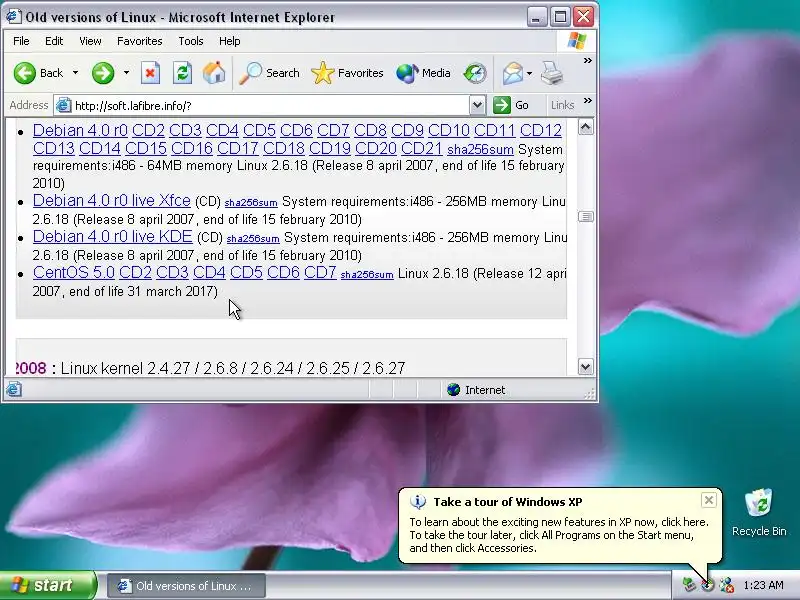Click the Debian CD13 link
Screen dimensions: 800x600
pos(54,148)
